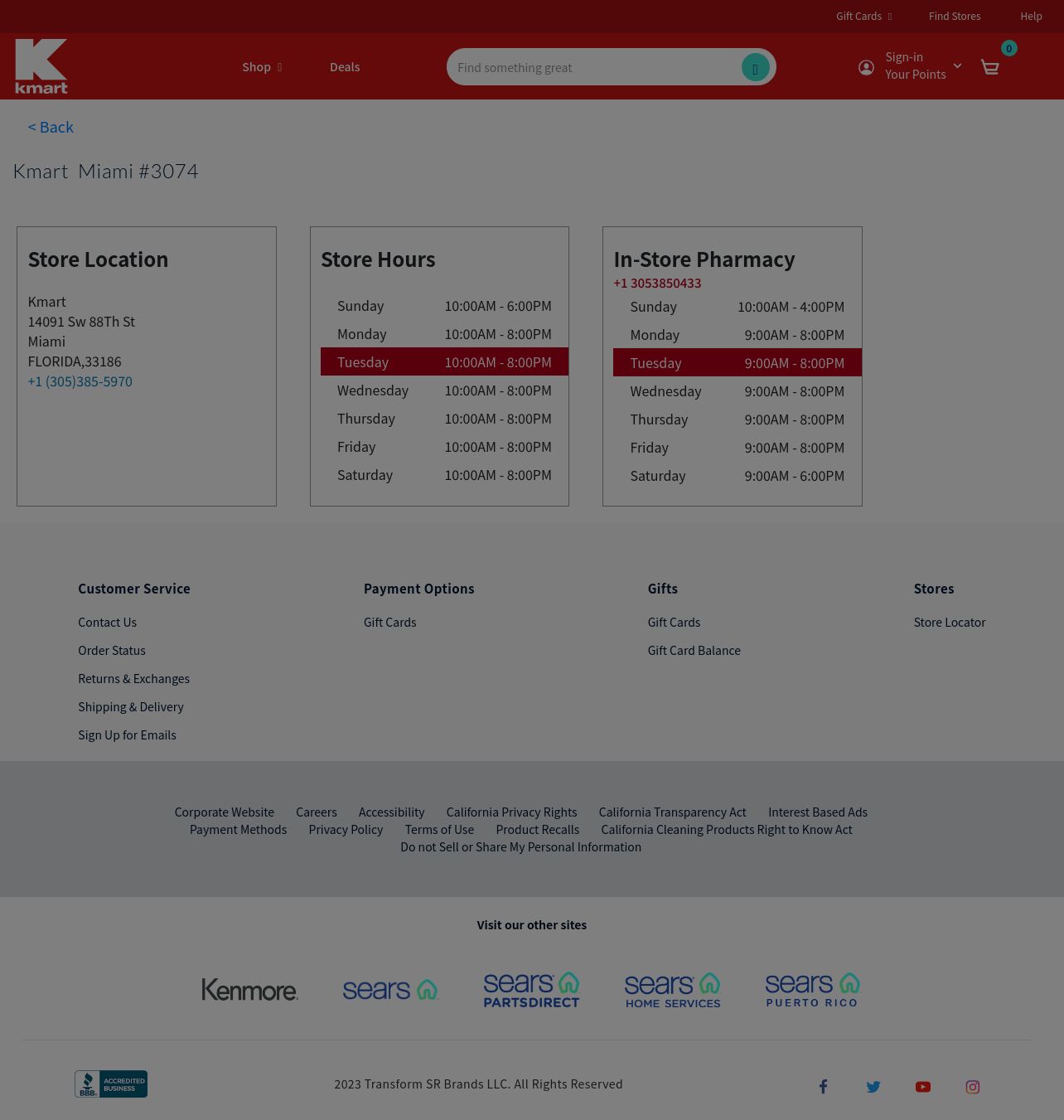Visit the Sears Home Services logo
This screenshot has height=1120, width=1064.
(x=673, y=990)
